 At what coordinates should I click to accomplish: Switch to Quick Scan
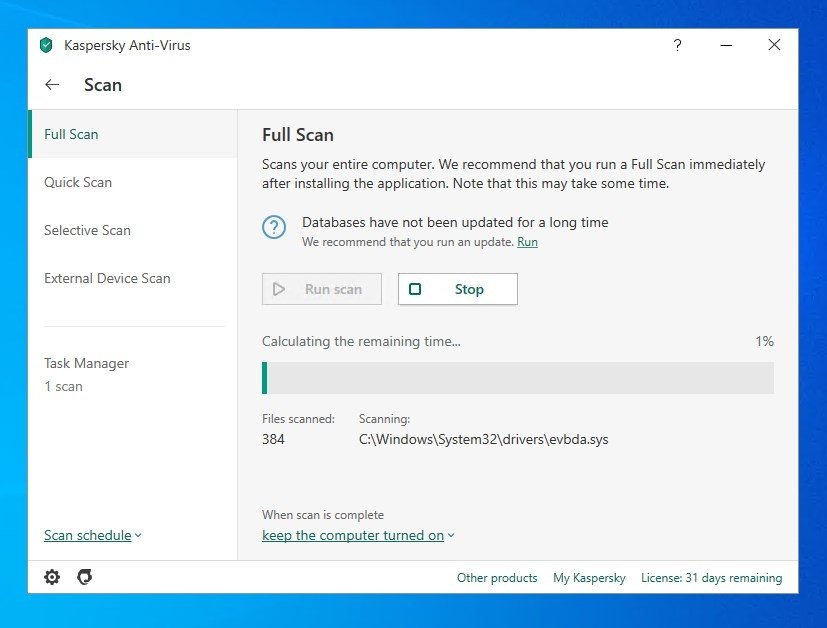pos(132,182)
